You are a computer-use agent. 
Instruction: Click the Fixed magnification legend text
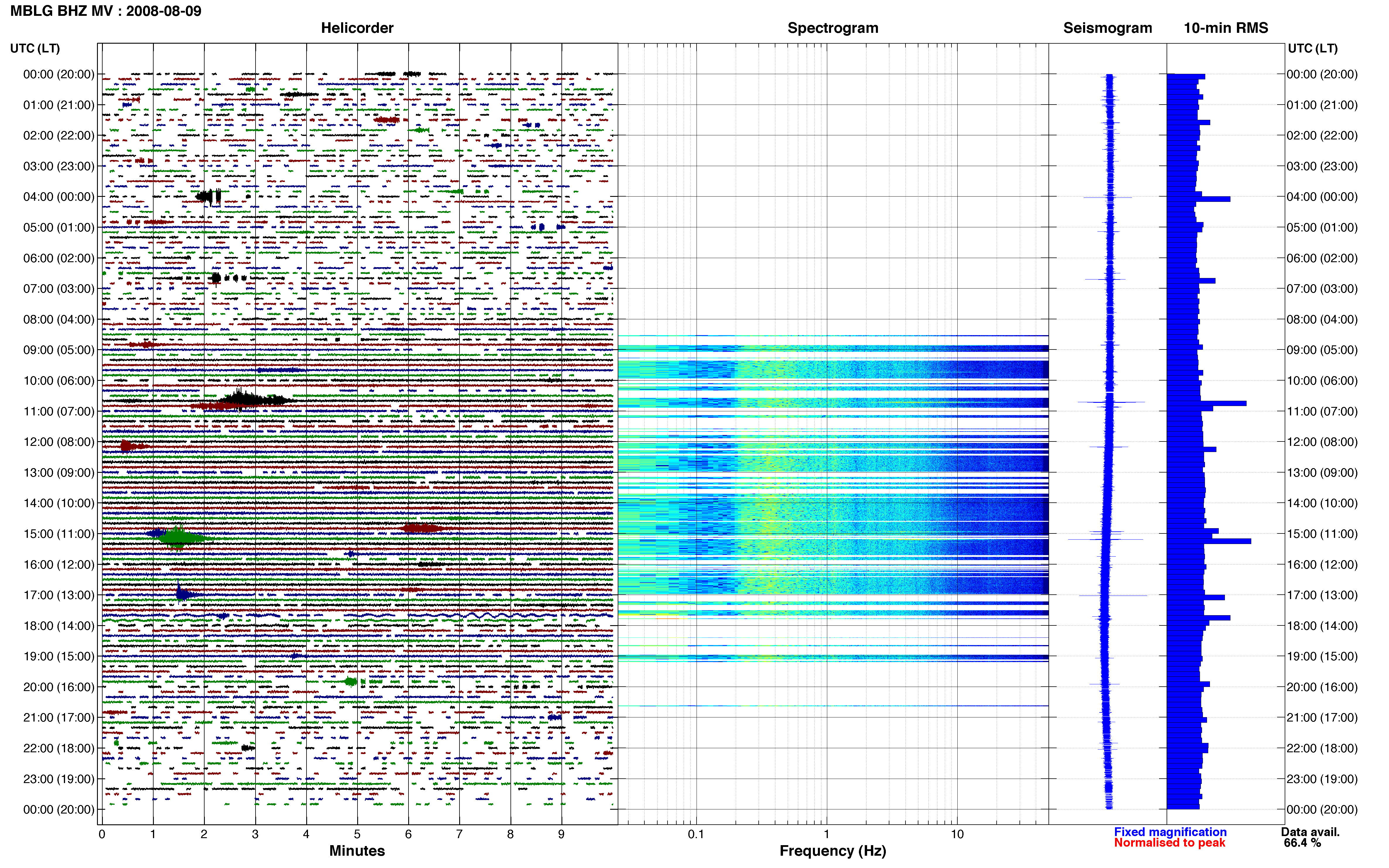[1170, 832]
